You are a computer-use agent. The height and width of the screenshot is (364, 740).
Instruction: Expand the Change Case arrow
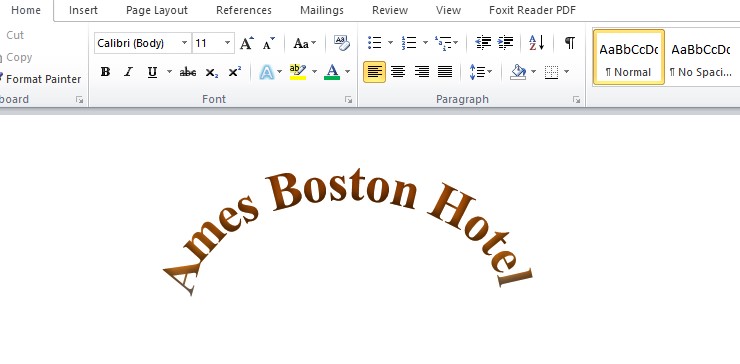point(314,43)
